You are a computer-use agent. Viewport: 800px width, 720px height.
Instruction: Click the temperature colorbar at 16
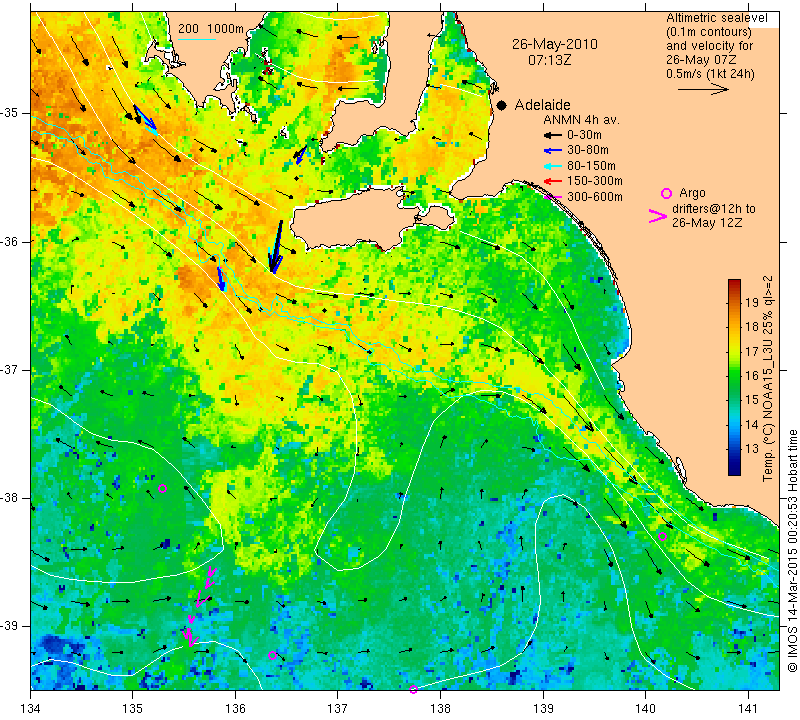[x=734, y=376]
